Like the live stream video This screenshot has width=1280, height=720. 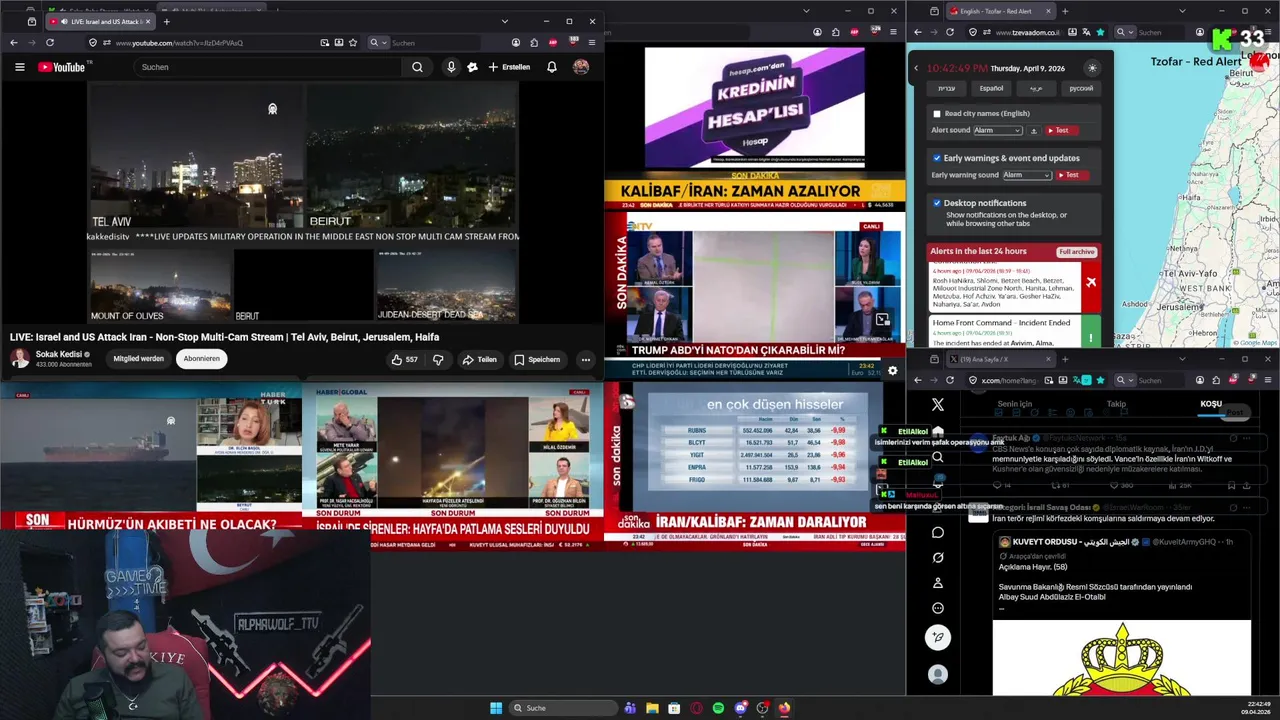pos(404,359)
